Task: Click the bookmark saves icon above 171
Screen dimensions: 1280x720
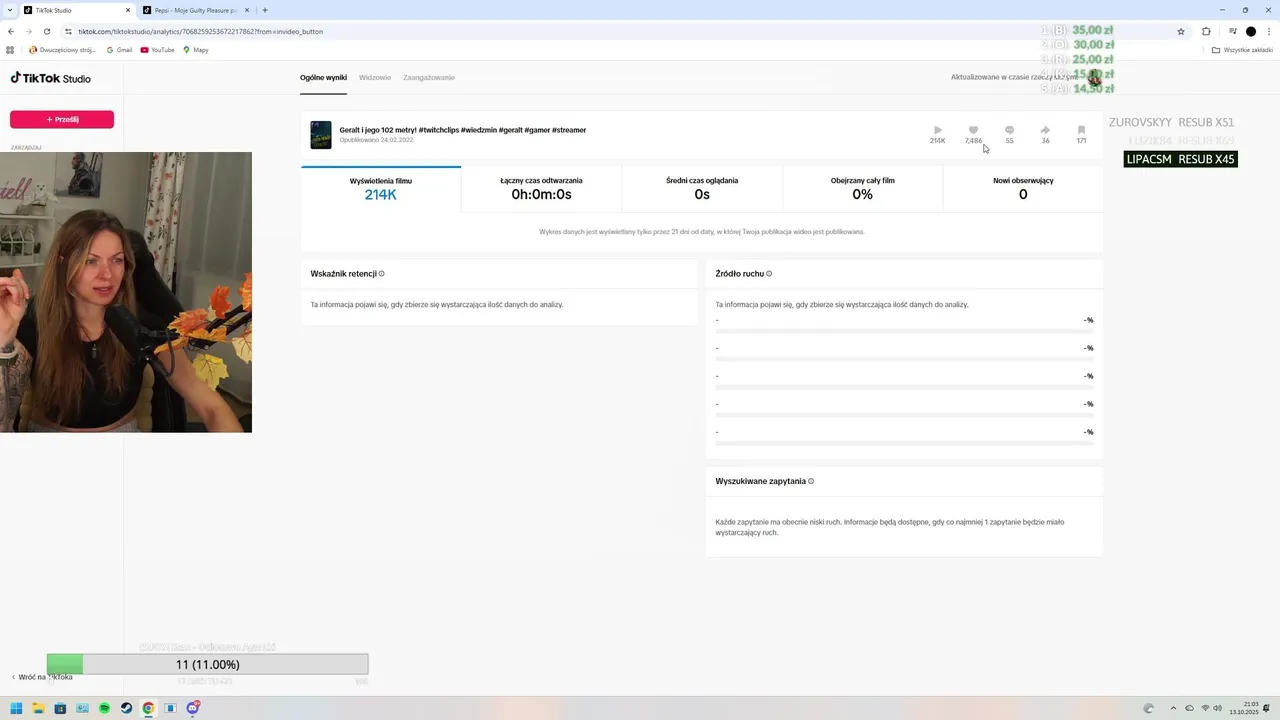Action: [x=1081, y=130]
